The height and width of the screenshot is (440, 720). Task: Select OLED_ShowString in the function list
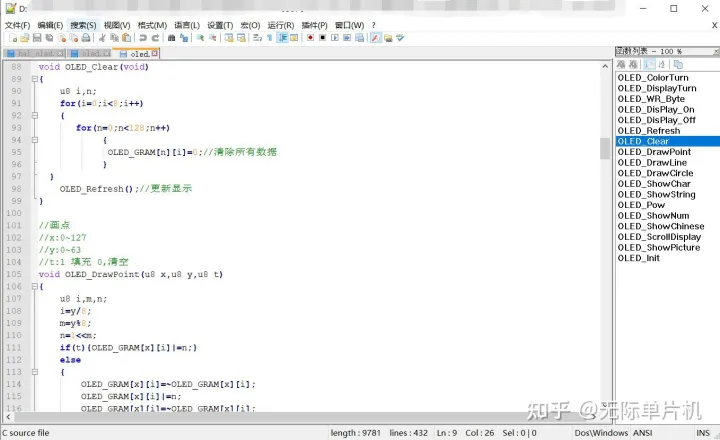point(656,194)
